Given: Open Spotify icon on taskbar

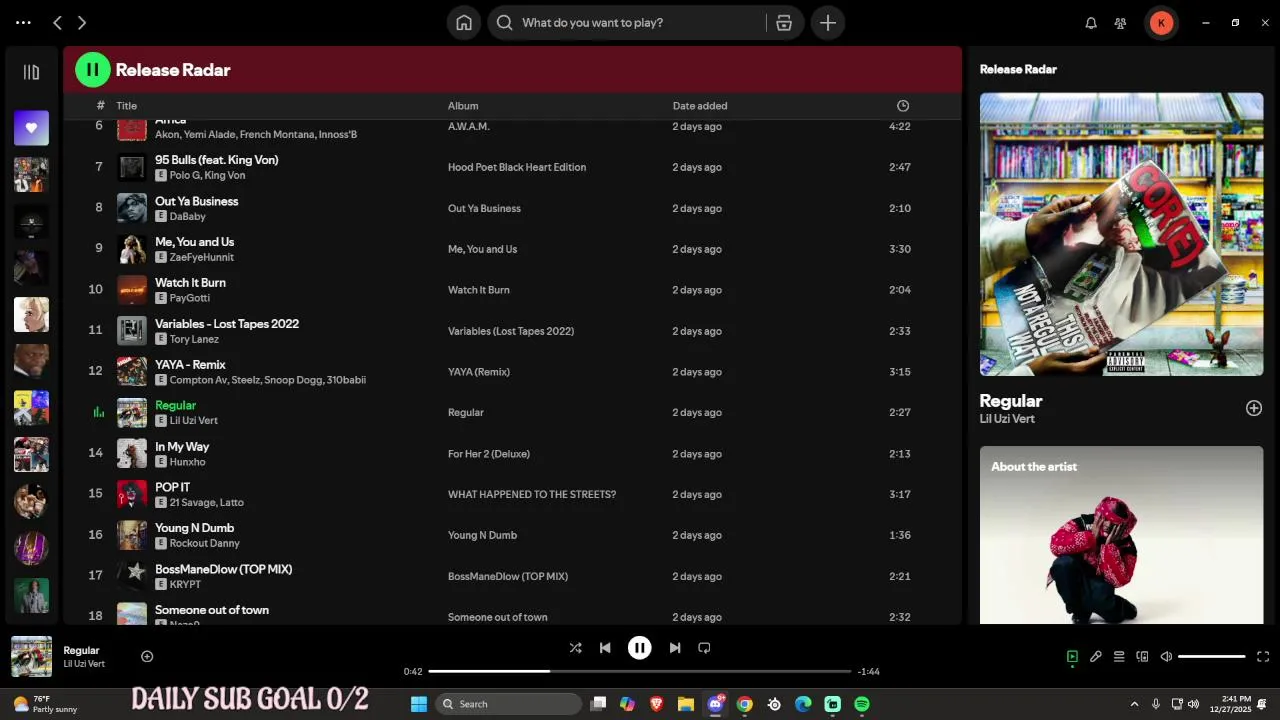Looking at the screenshot, I should pyautogui.click(x=862, y=704).
